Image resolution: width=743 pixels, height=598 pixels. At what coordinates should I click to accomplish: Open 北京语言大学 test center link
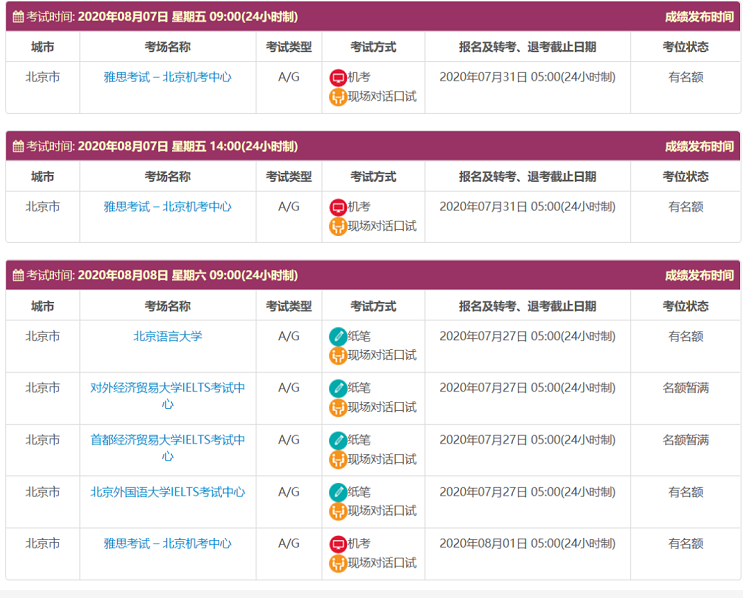167,336
